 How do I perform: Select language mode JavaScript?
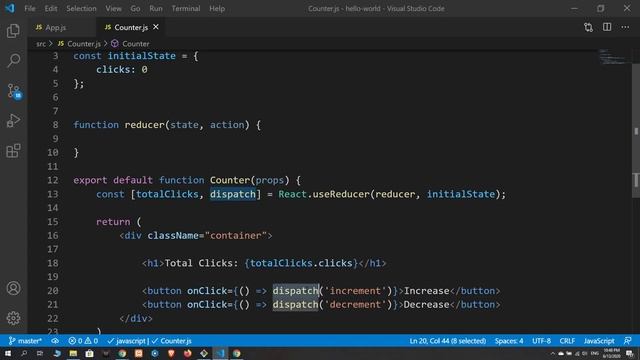[599, 341]
